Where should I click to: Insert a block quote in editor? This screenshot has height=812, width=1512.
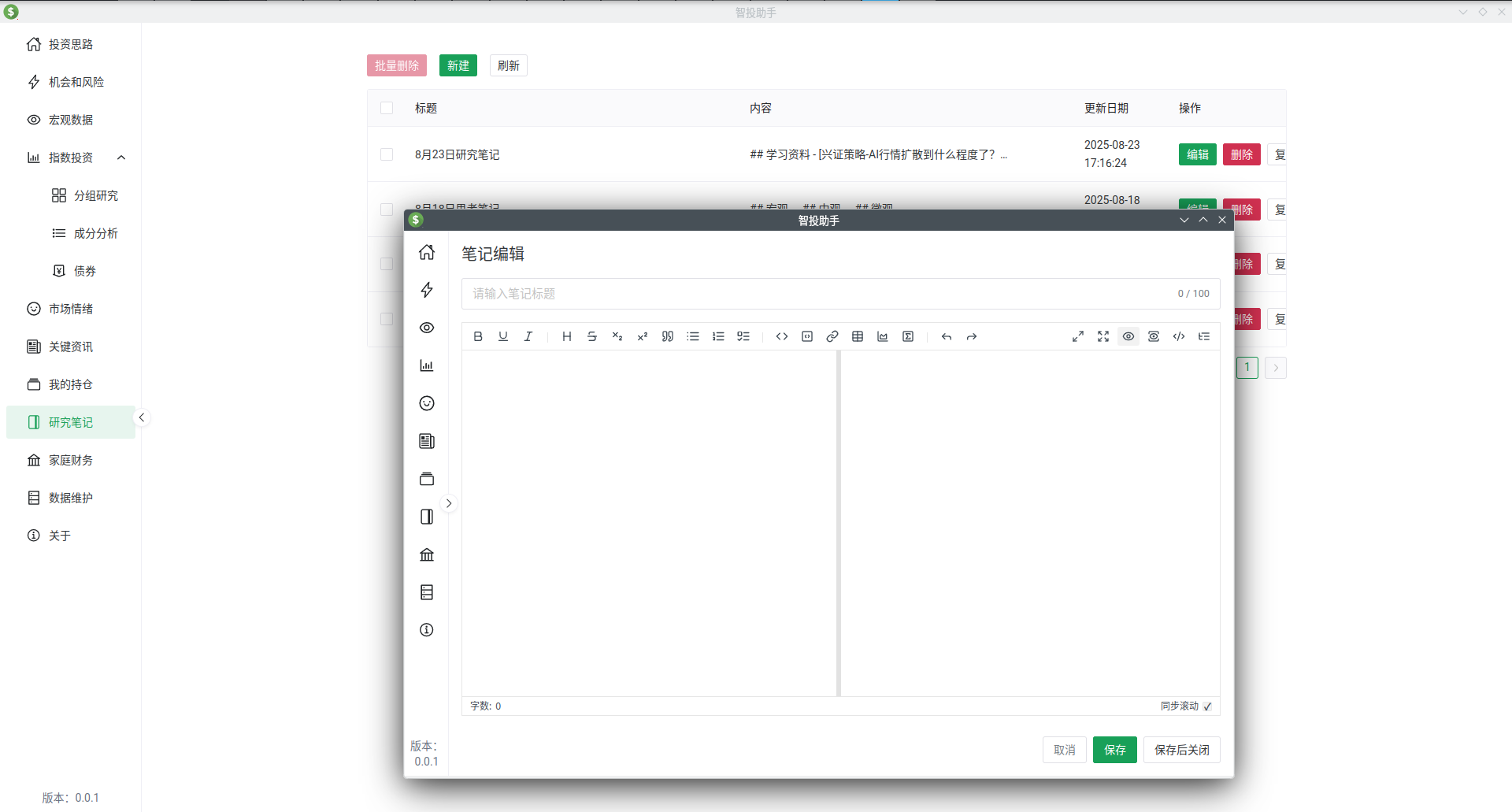point(668,336)
